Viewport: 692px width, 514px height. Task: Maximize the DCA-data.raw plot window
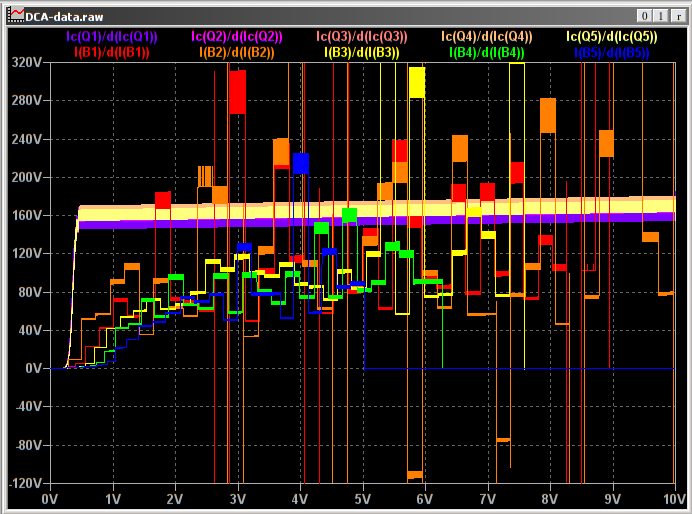[661, 16]
